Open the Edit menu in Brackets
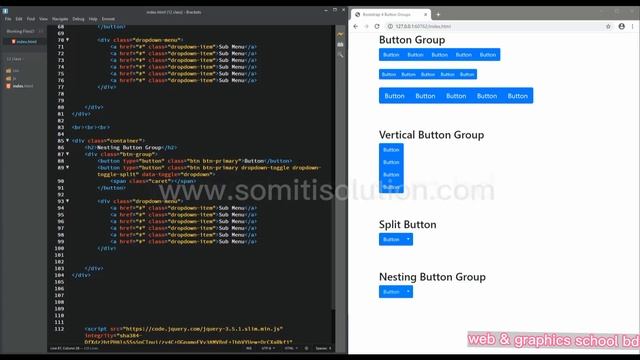This screenshot has width=640, height=360. pyautogui.click(x=19, y=19)
